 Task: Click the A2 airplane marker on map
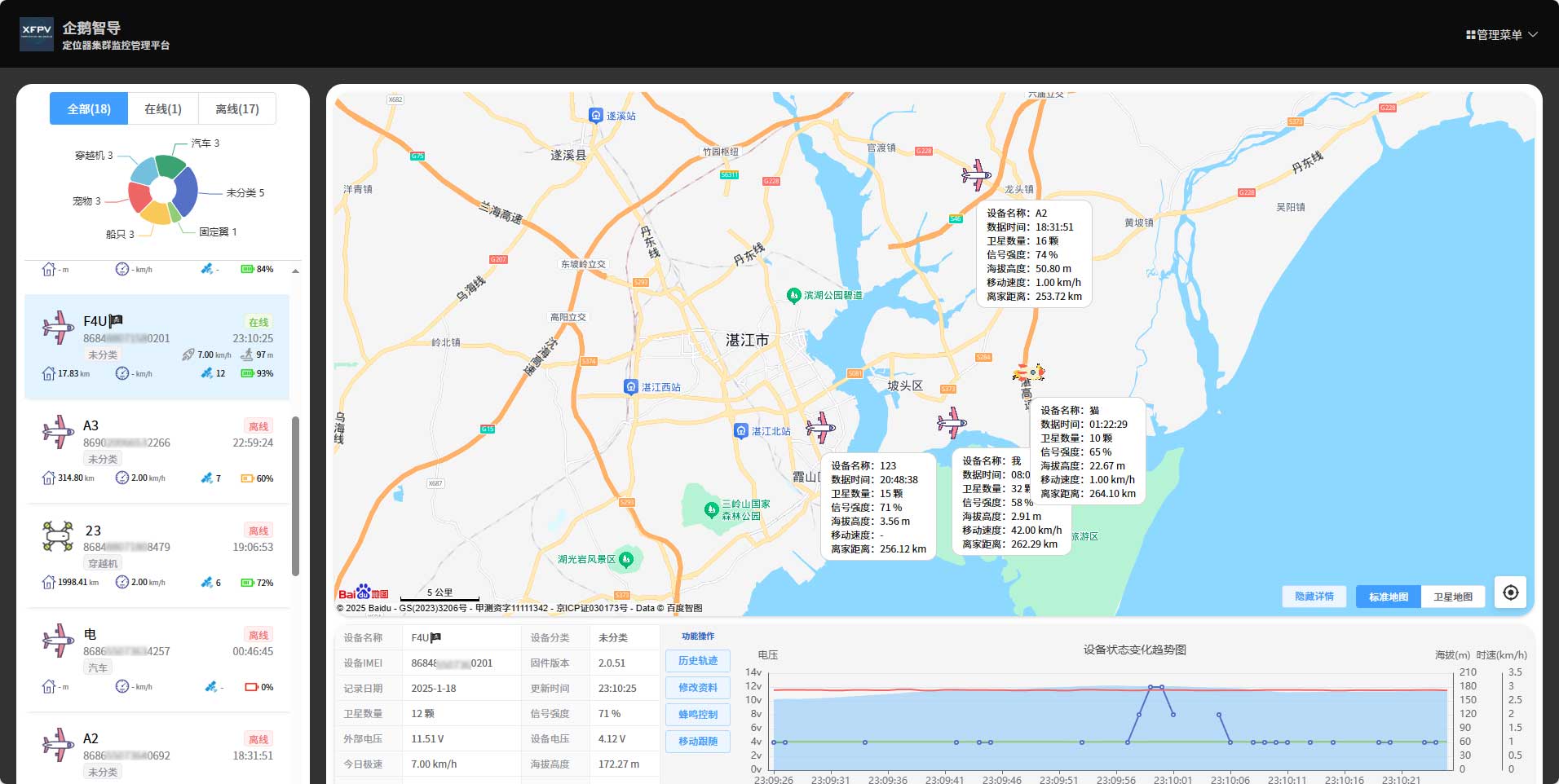[975, 174]
